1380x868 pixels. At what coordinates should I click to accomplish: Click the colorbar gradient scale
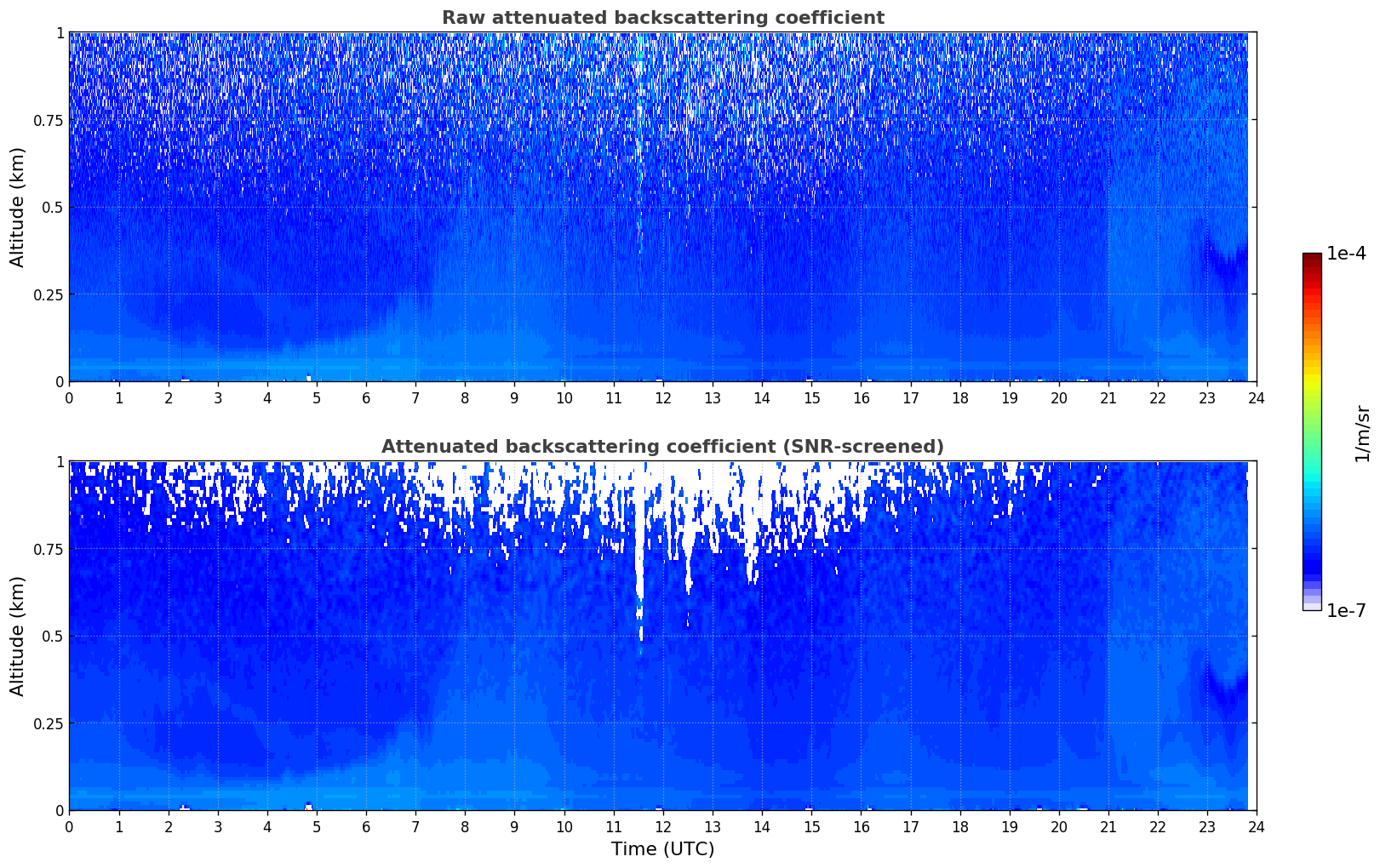click(x=1312, y=431)
